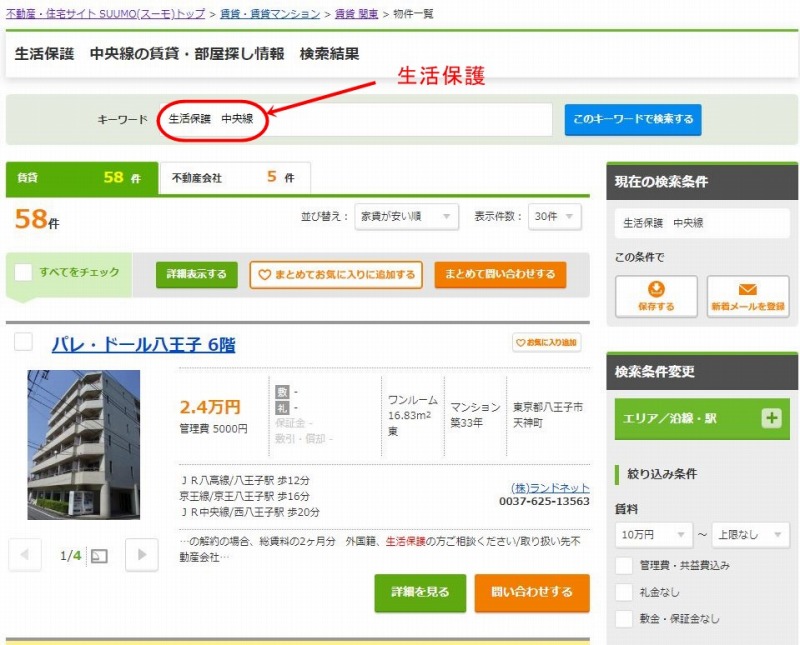Expand the 賃料 10万円 minimum dropdown
Screen dimensions: 800x645
click(x=652, y=535)
